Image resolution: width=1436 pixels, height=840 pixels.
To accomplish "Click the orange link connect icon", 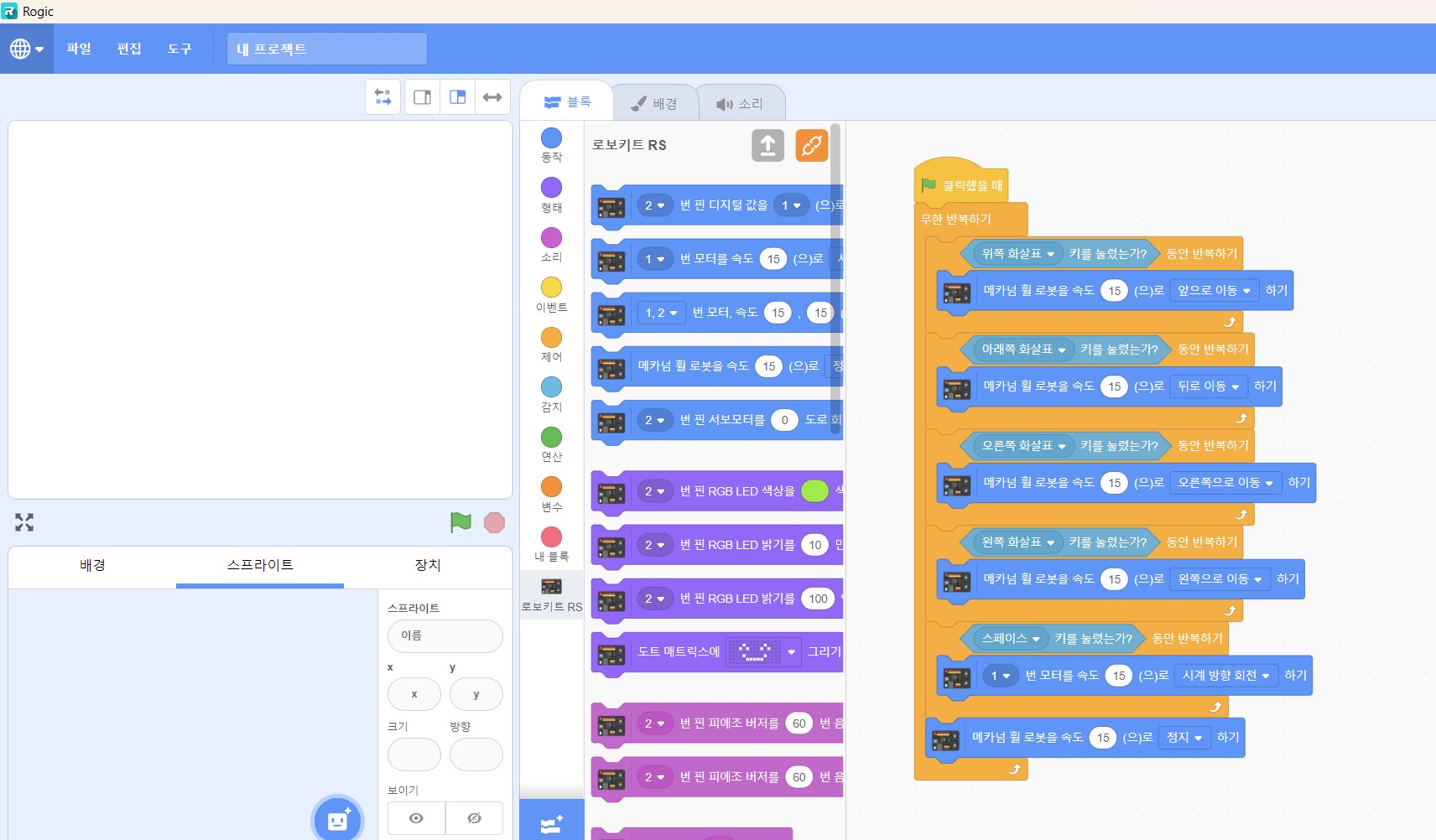I will pos(811,146).
